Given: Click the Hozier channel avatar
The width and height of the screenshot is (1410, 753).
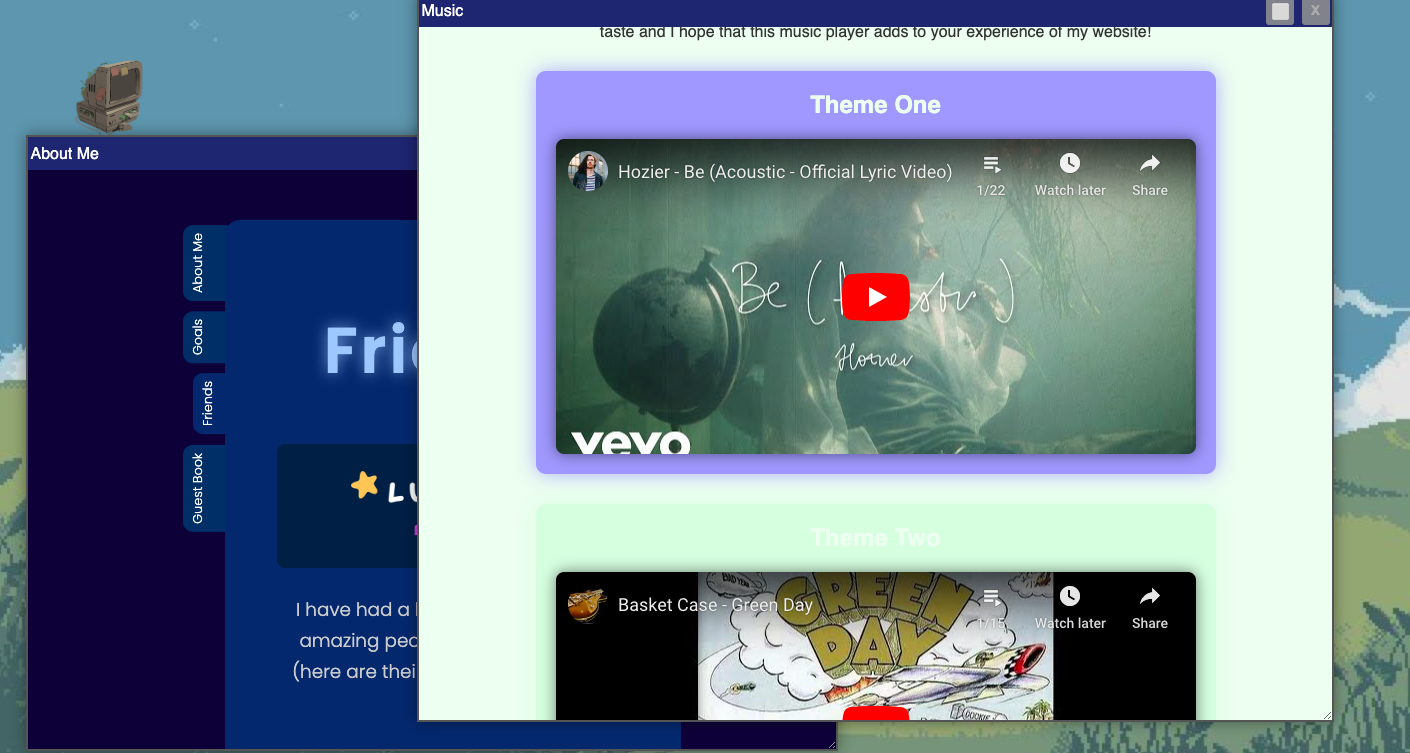Looking at the screenshot, I should click(588, 171).
